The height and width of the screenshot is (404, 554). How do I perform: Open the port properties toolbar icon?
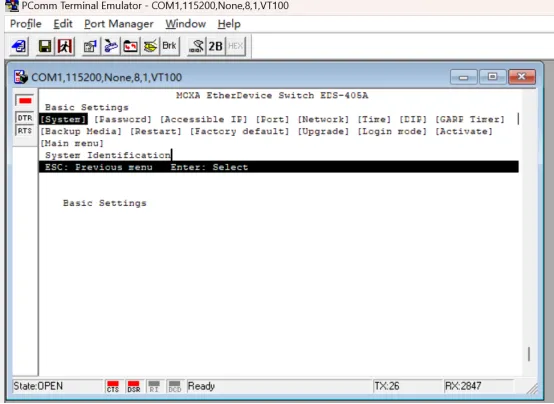pyautogui.click(x=91, y=46)
